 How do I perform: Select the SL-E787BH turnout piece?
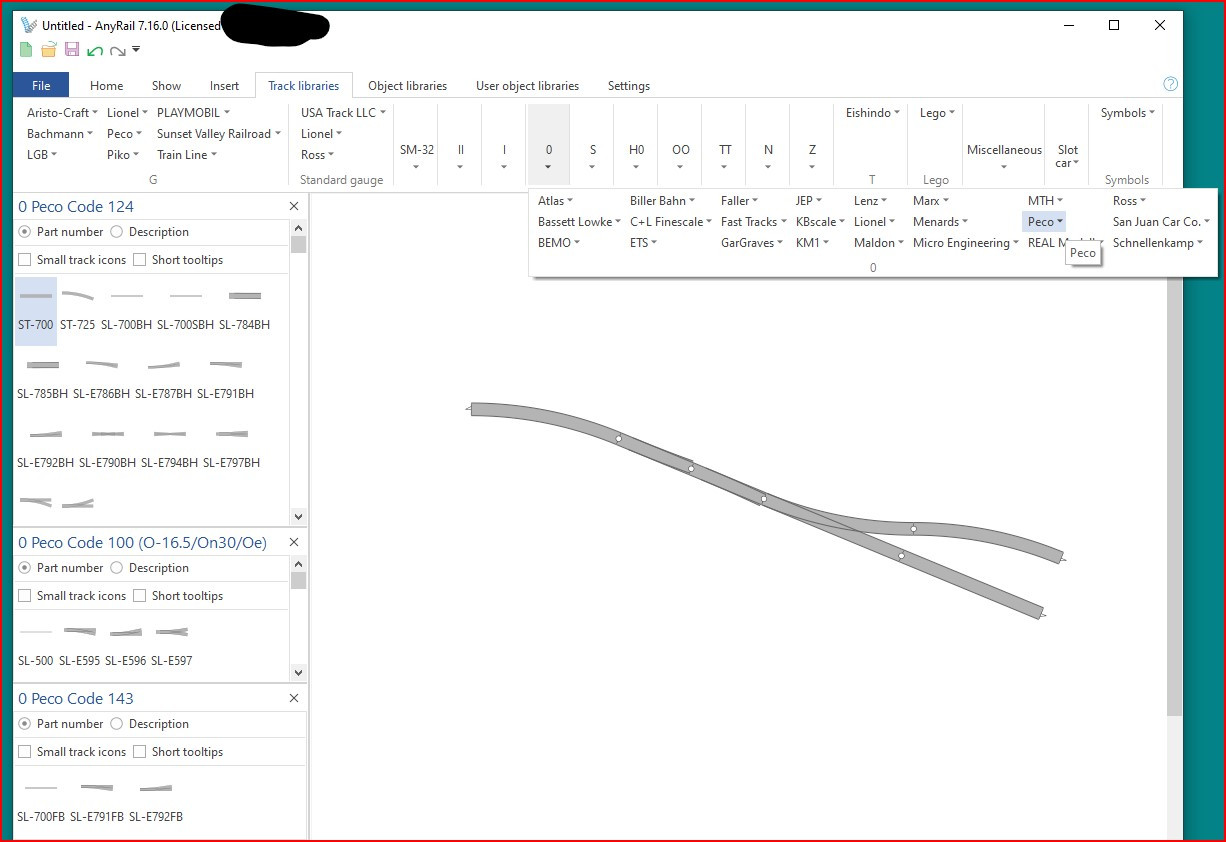coord(164,379)
